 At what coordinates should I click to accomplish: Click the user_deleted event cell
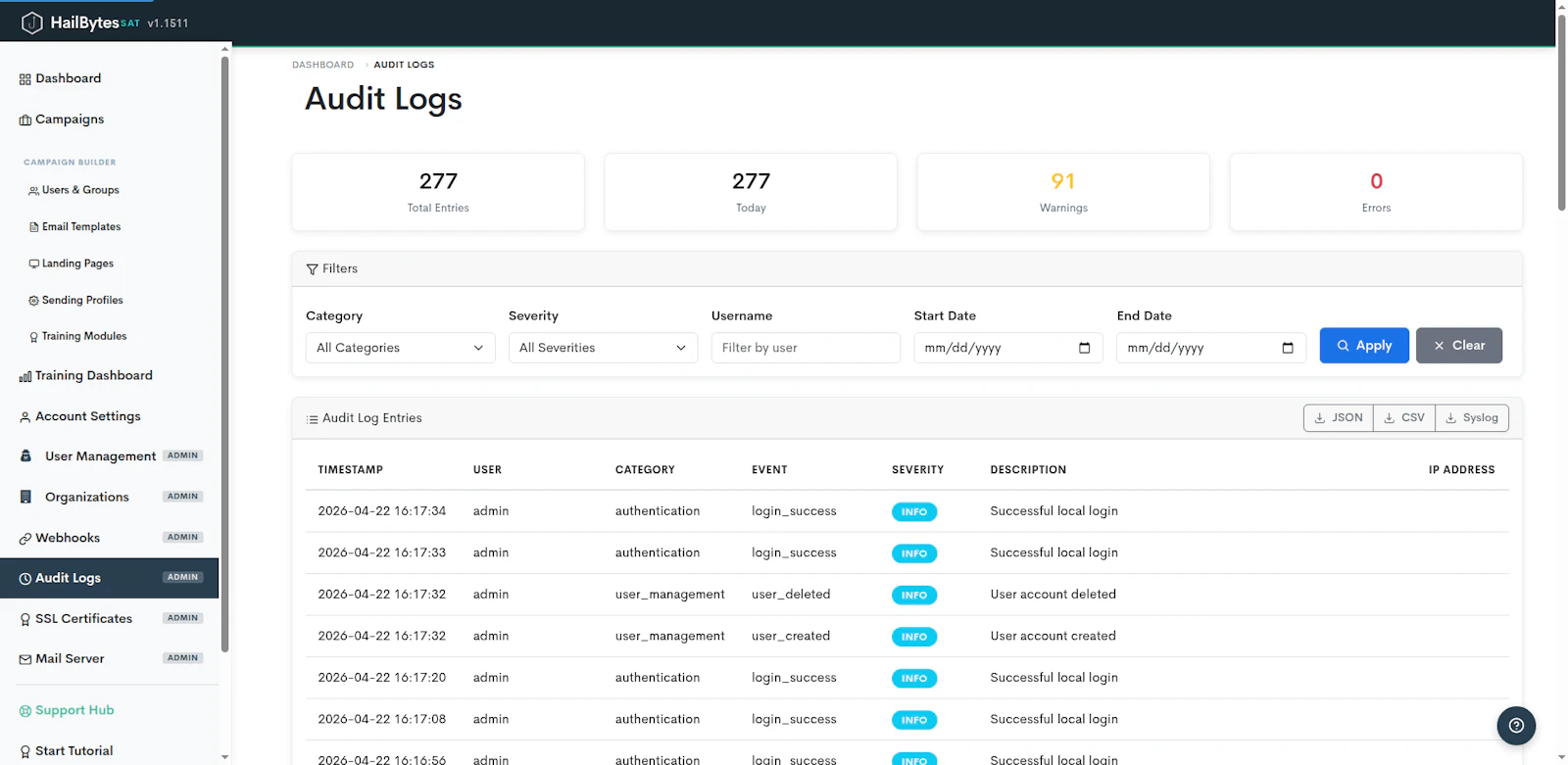[x=791, y=595]
